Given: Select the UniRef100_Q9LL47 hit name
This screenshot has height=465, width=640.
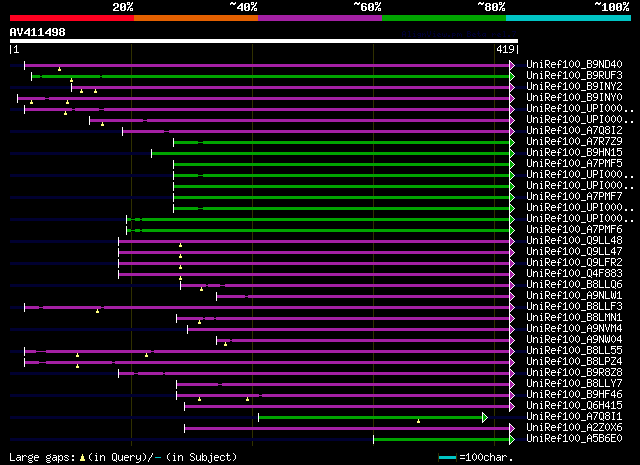Looking at the screenshot, I should [x=574, y=252].
